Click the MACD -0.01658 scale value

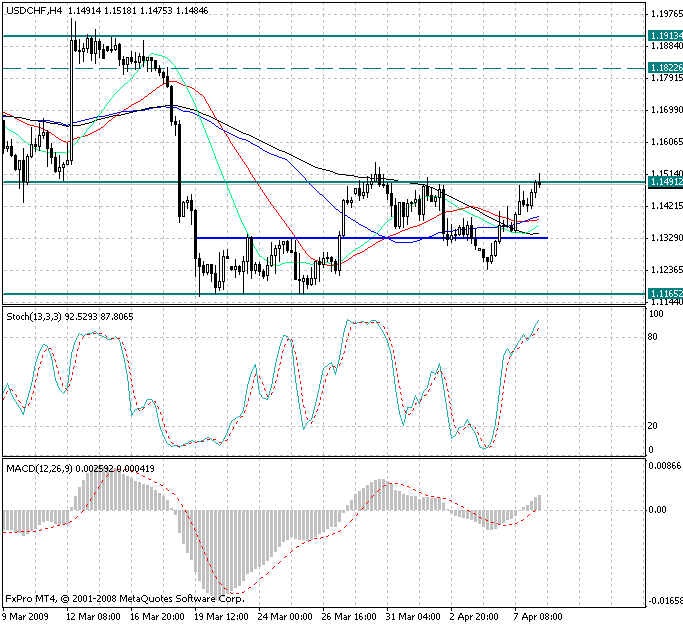pos(665,601)
